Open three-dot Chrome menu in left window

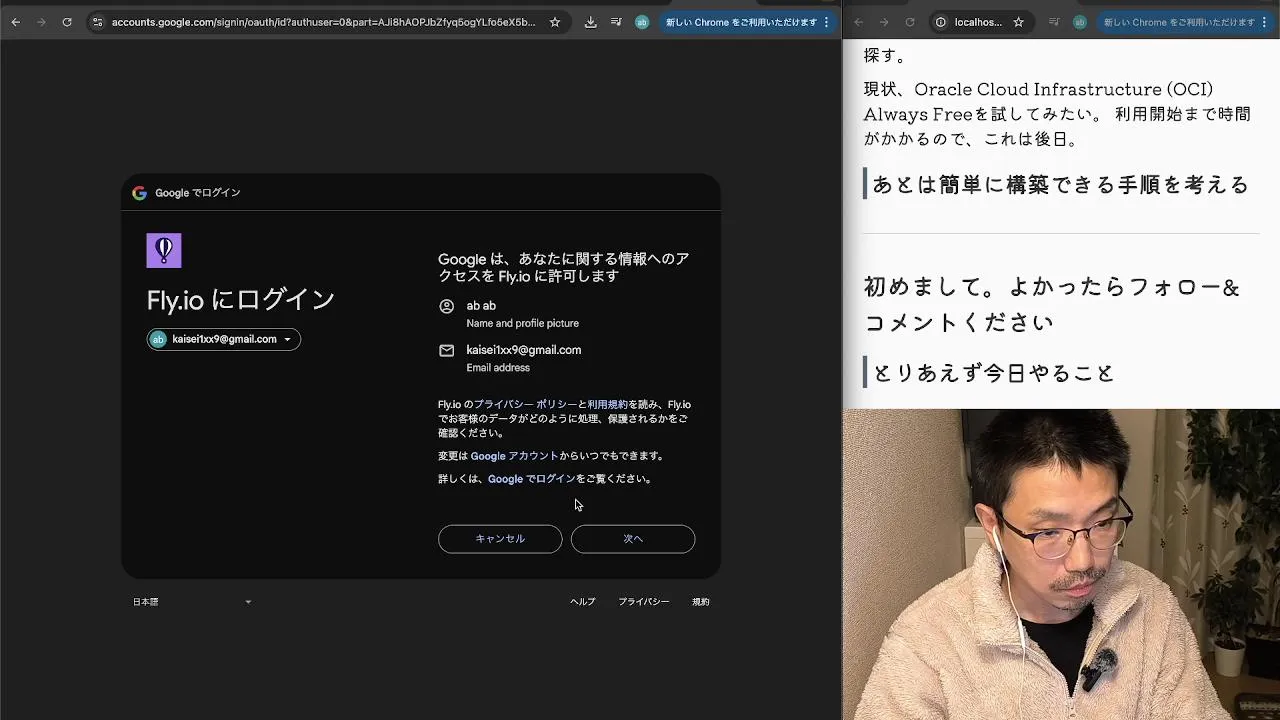[827, 22]
